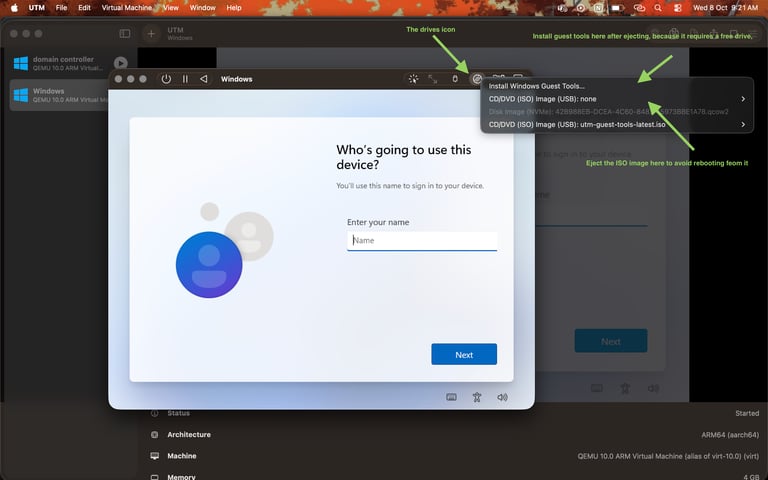Open the File menu
Viewport: 768px width, 480px height.
[61, 8]
